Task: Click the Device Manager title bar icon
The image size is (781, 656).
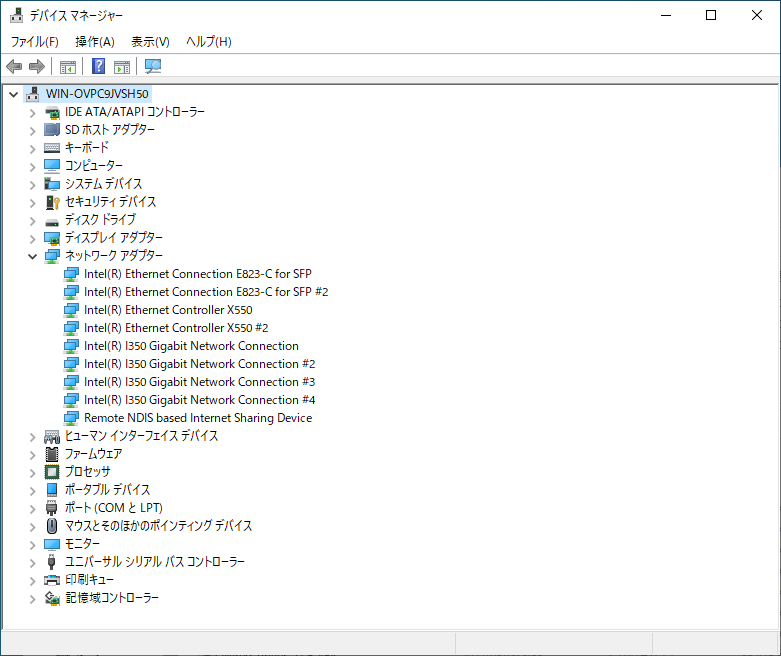Action: tap(16, 15)
